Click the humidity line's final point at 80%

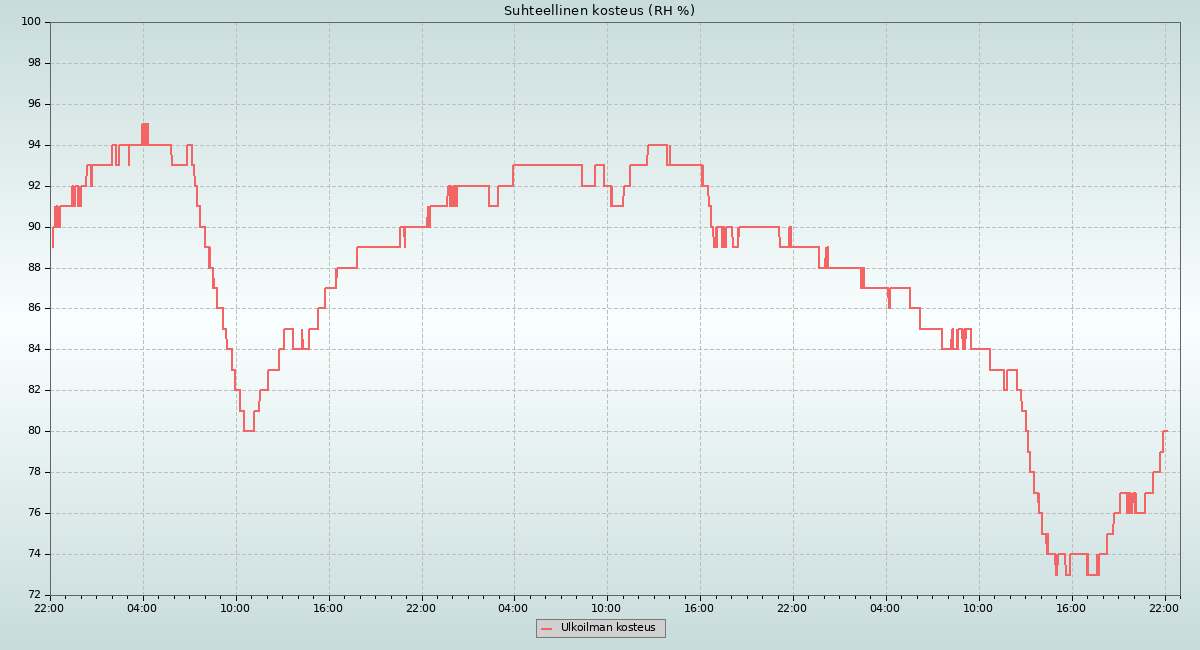[x=1165, y=431]
